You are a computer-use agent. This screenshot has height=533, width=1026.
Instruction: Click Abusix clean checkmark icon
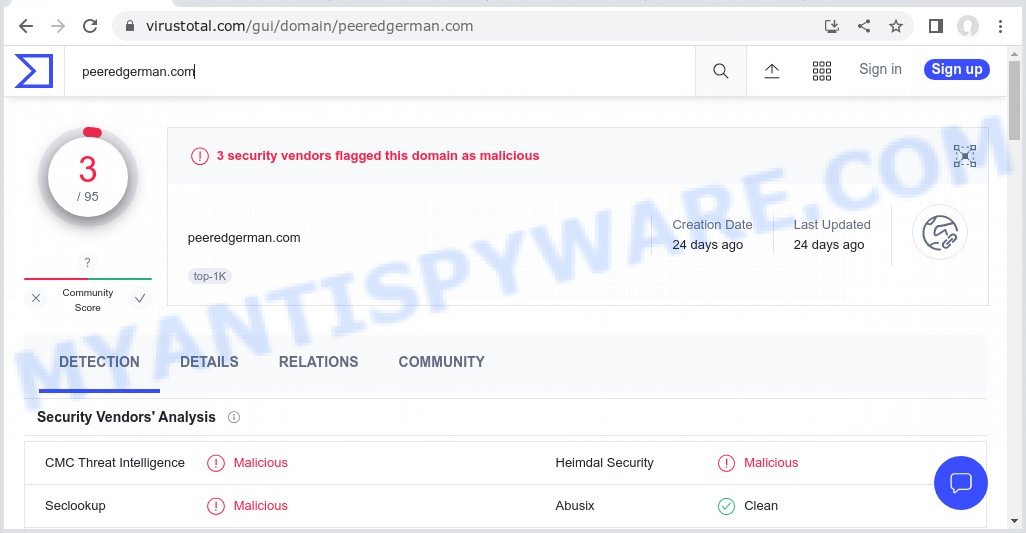(726, 506)
